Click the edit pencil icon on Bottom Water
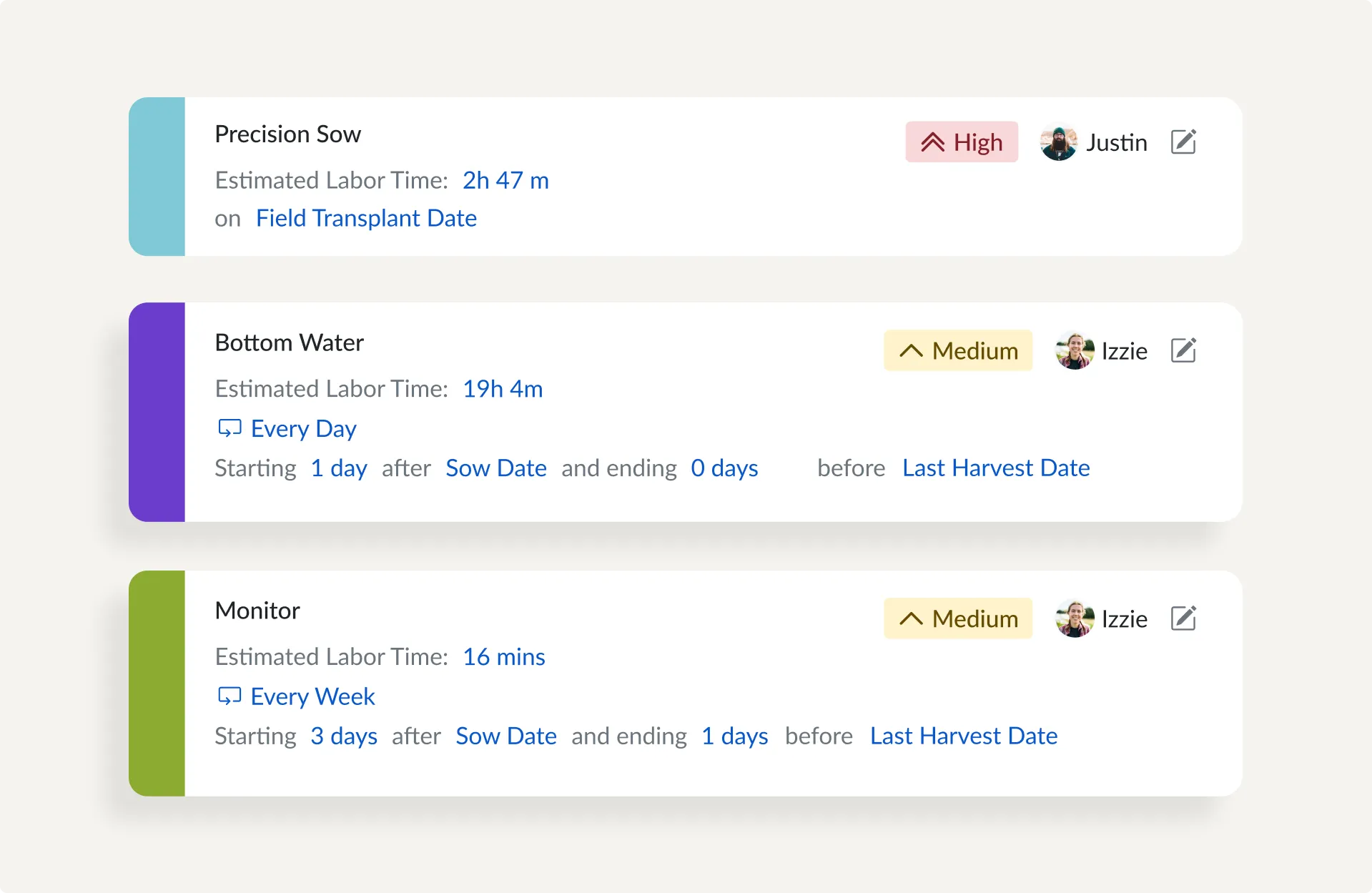 pyautogui.click(x=1183, y=350)
